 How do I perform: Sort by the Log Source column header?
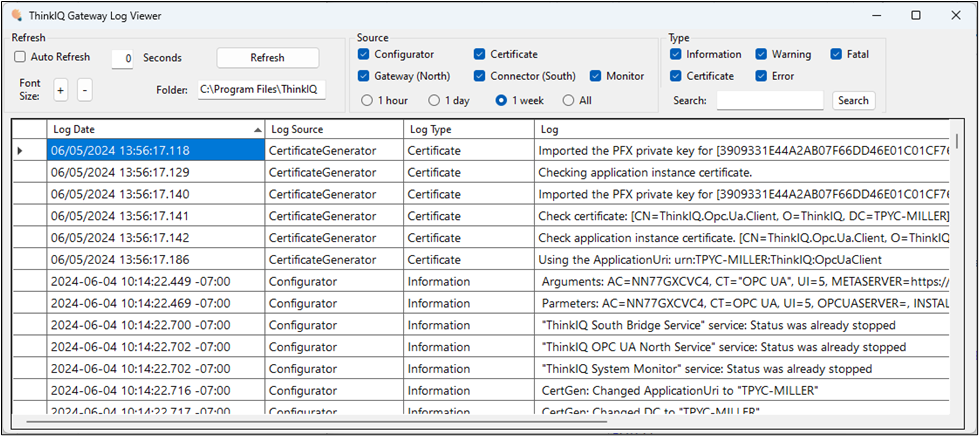[335, 130]
